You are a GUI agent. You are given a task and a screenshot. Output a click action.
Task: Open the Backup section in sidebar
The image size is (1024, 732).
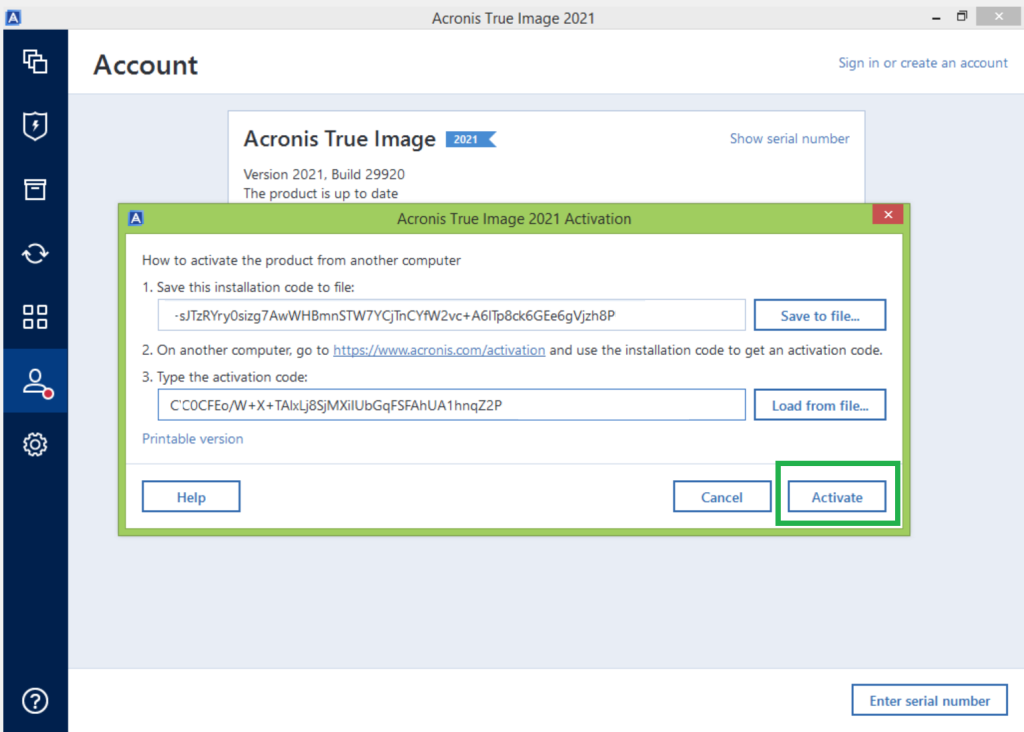pyautogui.click(x=35, y=62)
